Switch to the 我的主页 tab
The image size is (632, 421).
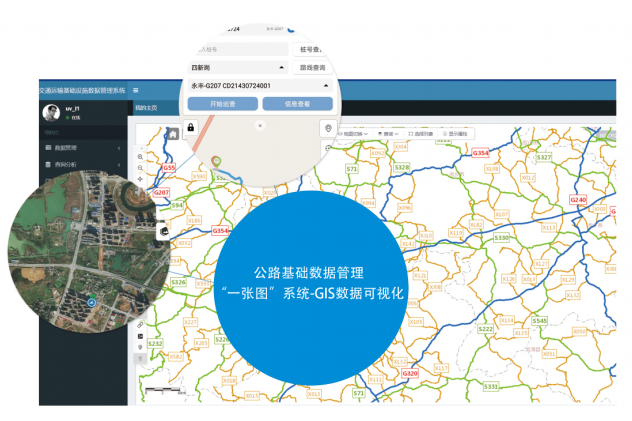[x=146, y=106]
